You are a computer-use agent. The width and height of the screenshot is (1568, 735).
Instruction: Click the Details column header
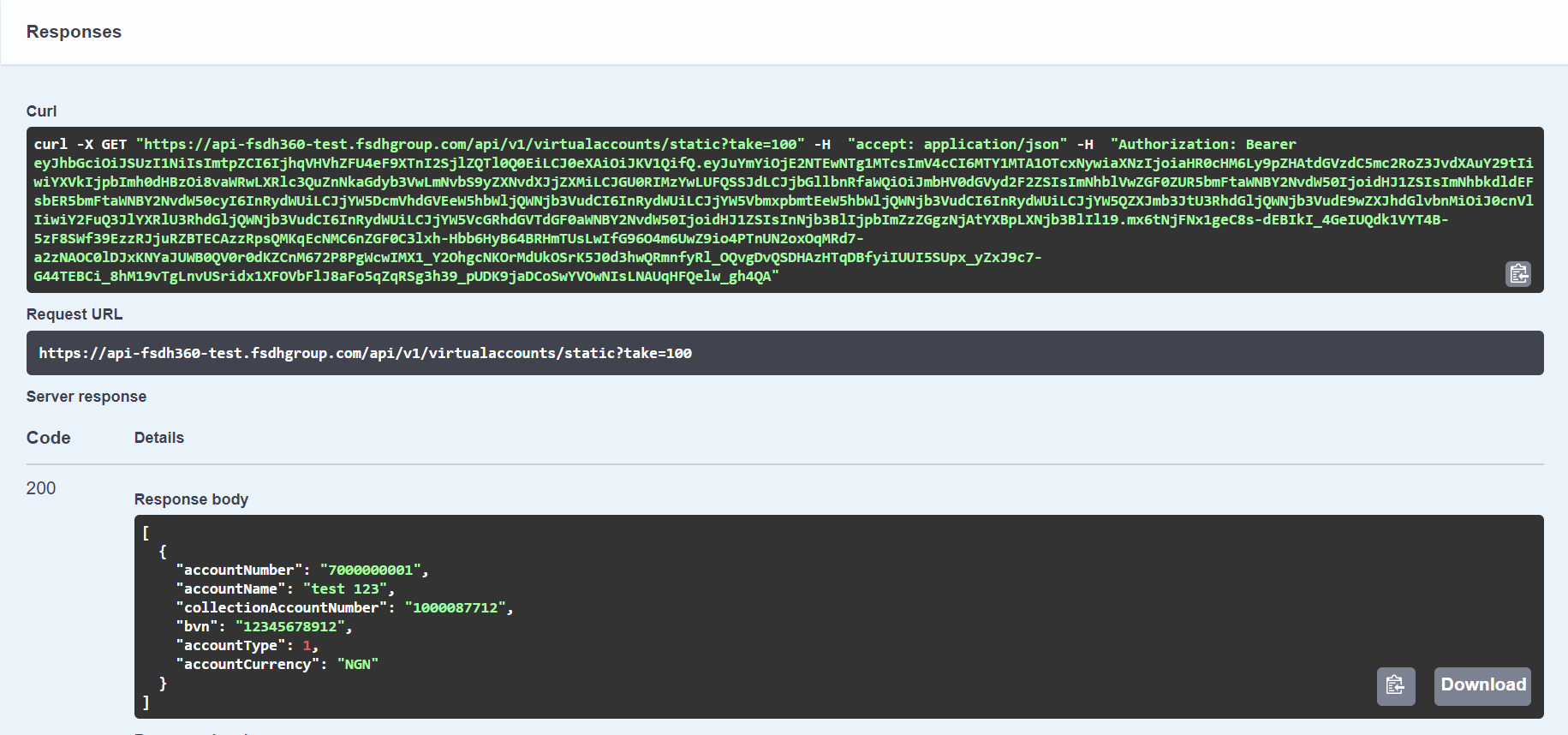(x=159, y=438)
